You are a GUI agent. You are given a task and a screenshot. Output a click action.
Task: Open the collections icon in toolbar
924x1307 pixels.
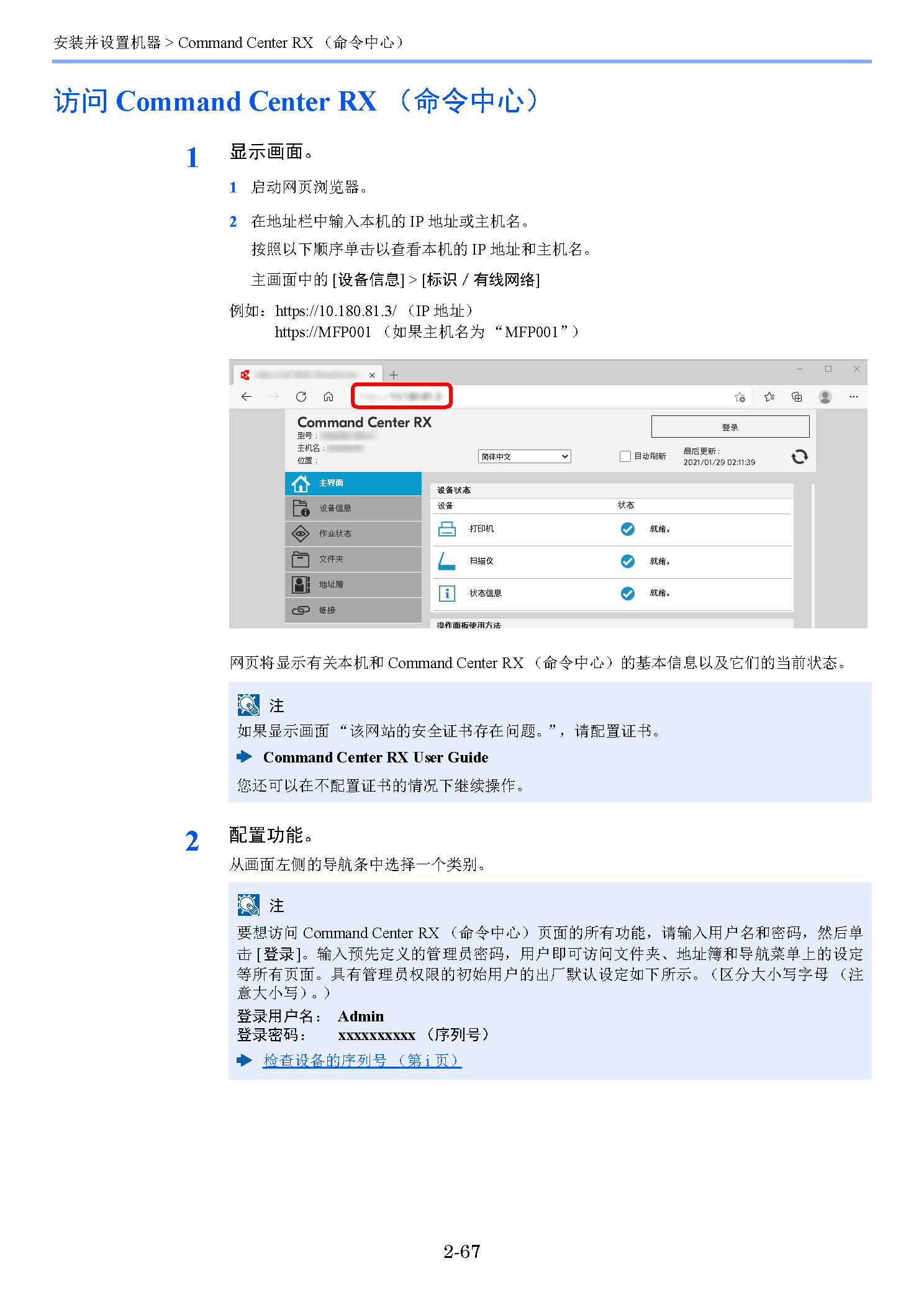(x=797, y=396)
